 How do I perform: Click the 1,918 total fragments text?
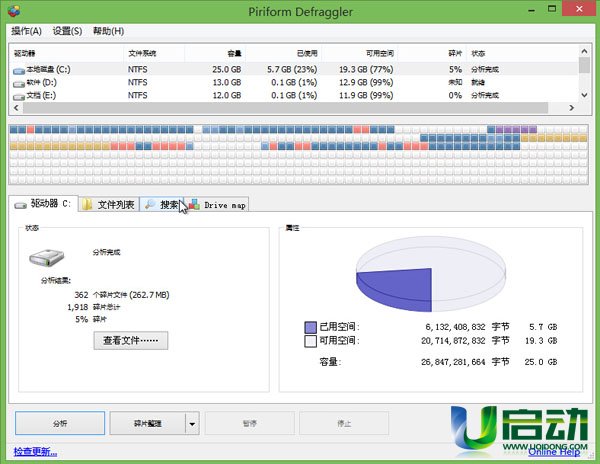[x=93, y=307]
